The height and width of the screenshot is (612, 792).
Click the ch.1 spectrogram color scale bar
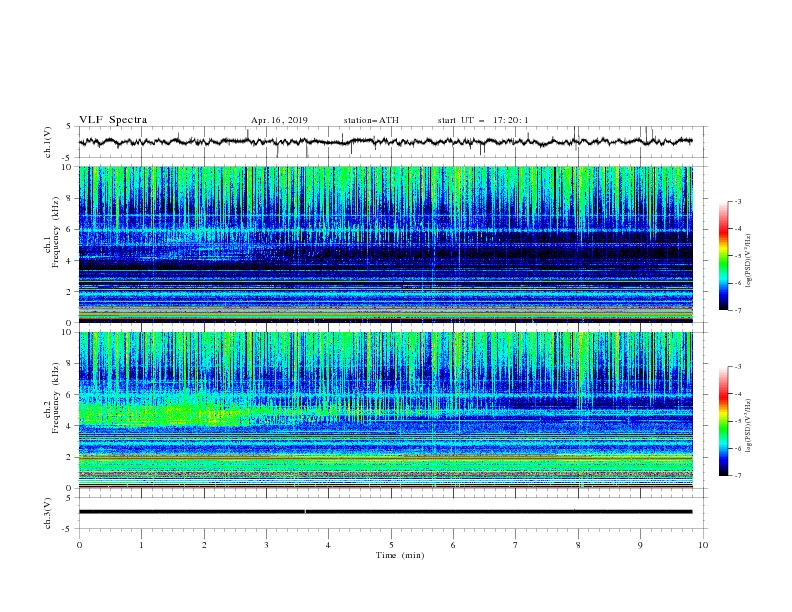coord(723,256)
